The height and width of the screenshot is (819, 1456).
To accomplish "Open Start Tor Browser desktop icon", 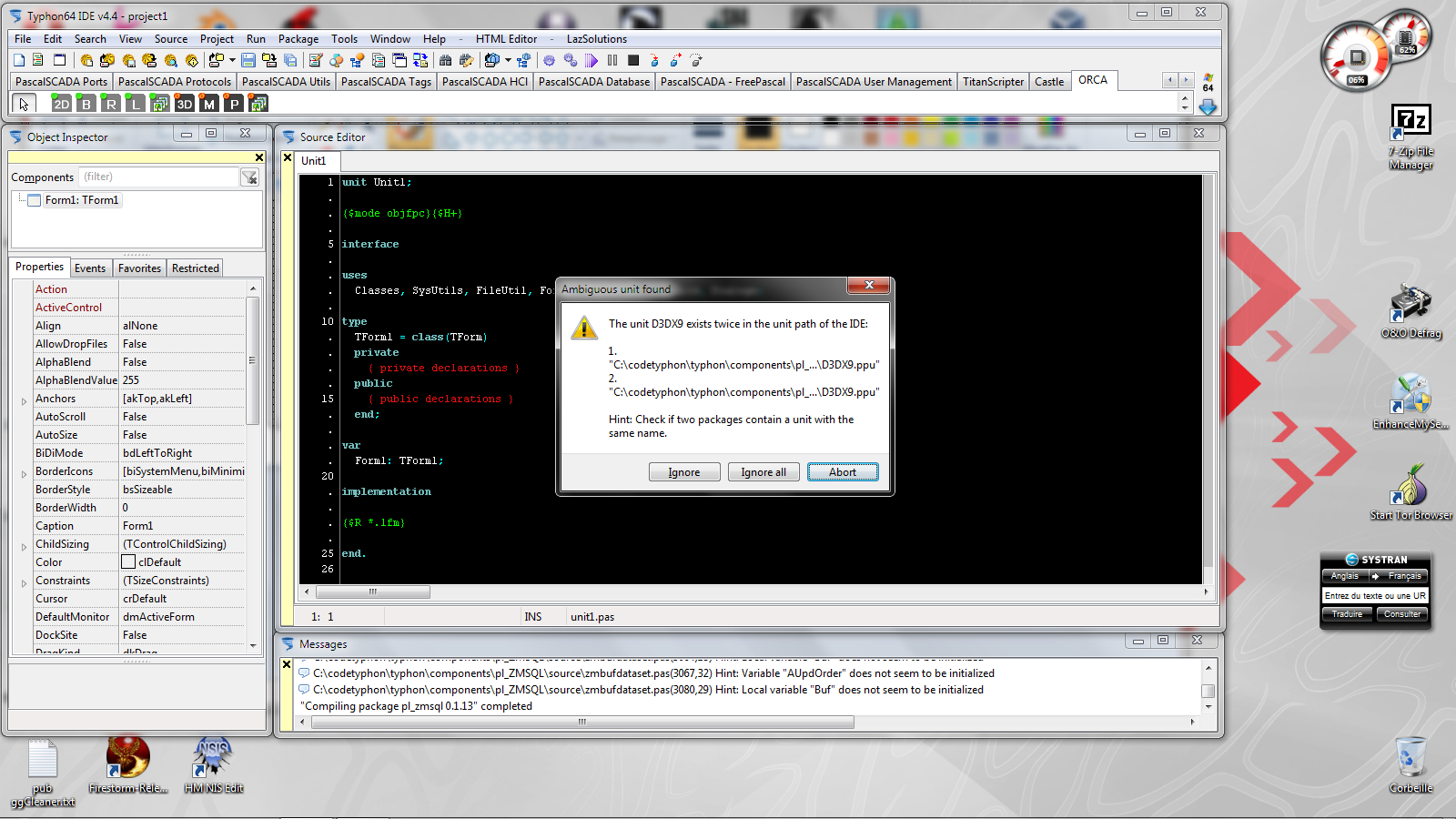I will tap(1410, 491).
